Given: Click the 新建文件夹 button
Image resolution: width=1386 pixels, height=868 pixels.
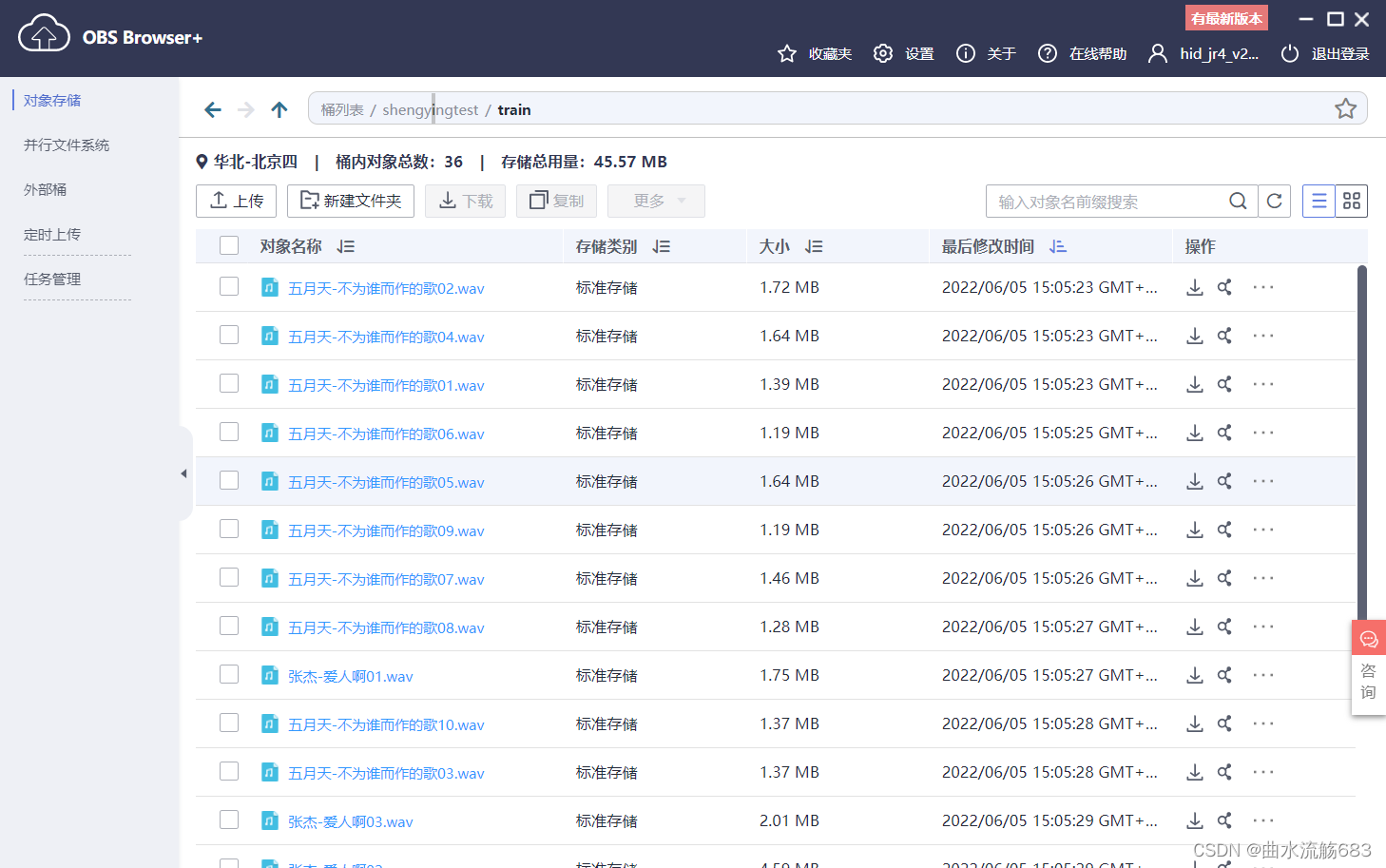Looking at the screenshot, I should pyautogui.click(x=351, y=201).
